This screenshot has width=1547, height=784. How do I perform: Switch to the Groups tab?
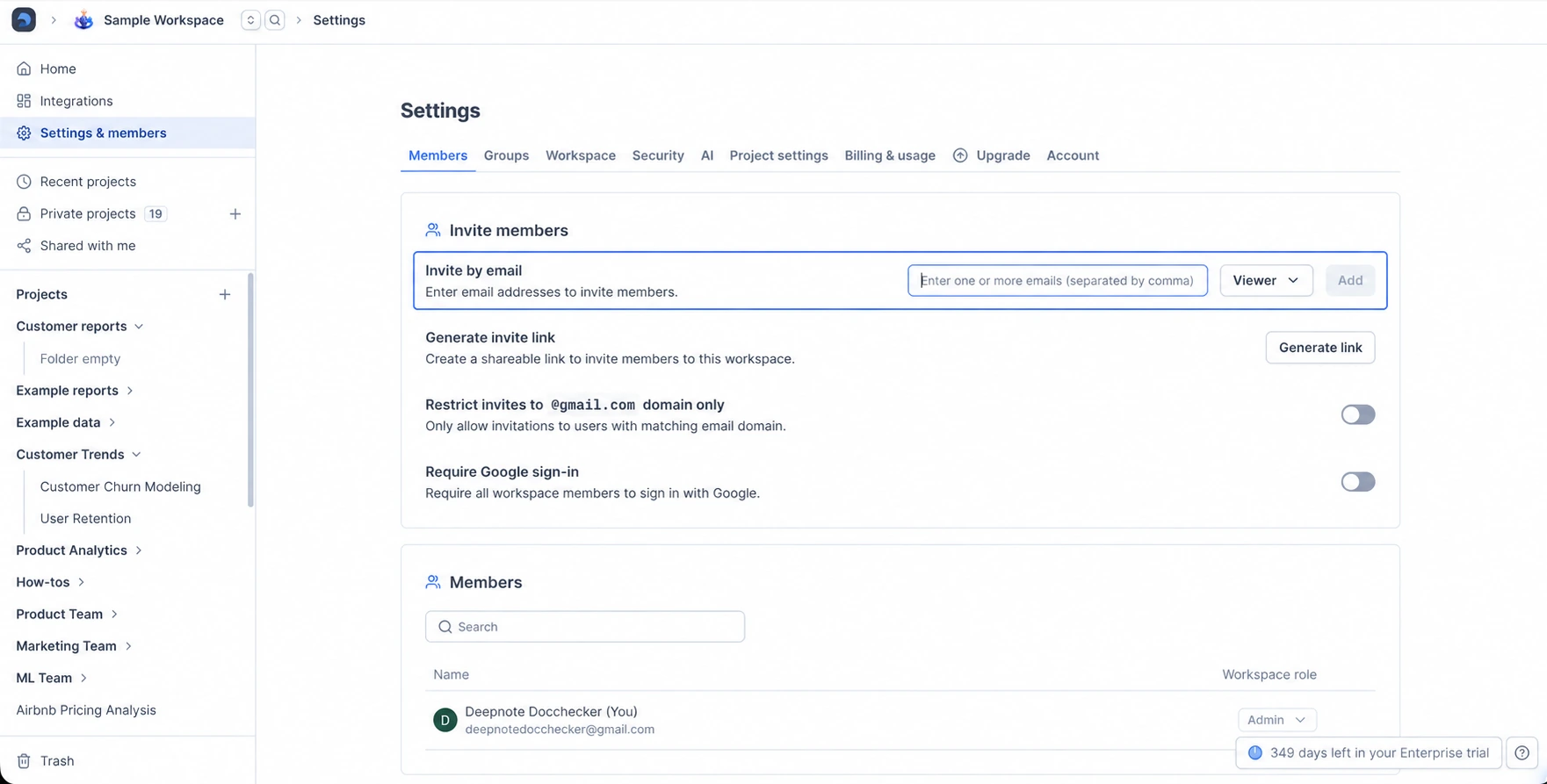pos(506,155)
